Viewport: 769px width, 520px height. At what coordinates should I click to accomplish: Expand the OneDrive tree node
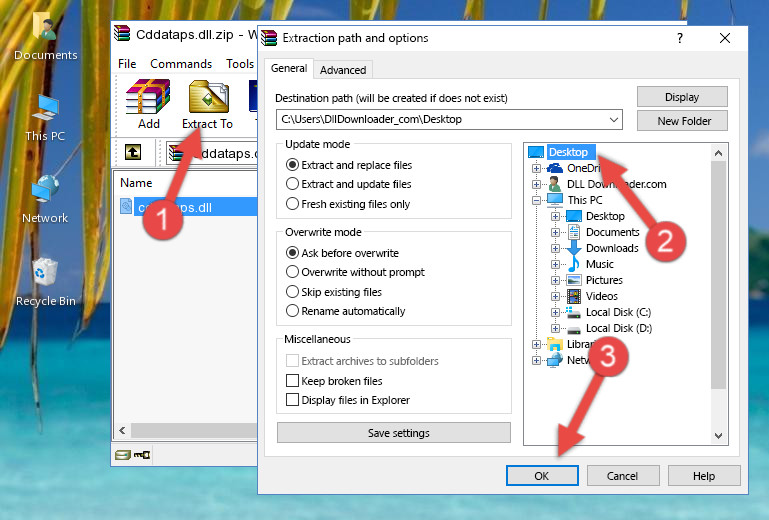click(x=537, y=168)
